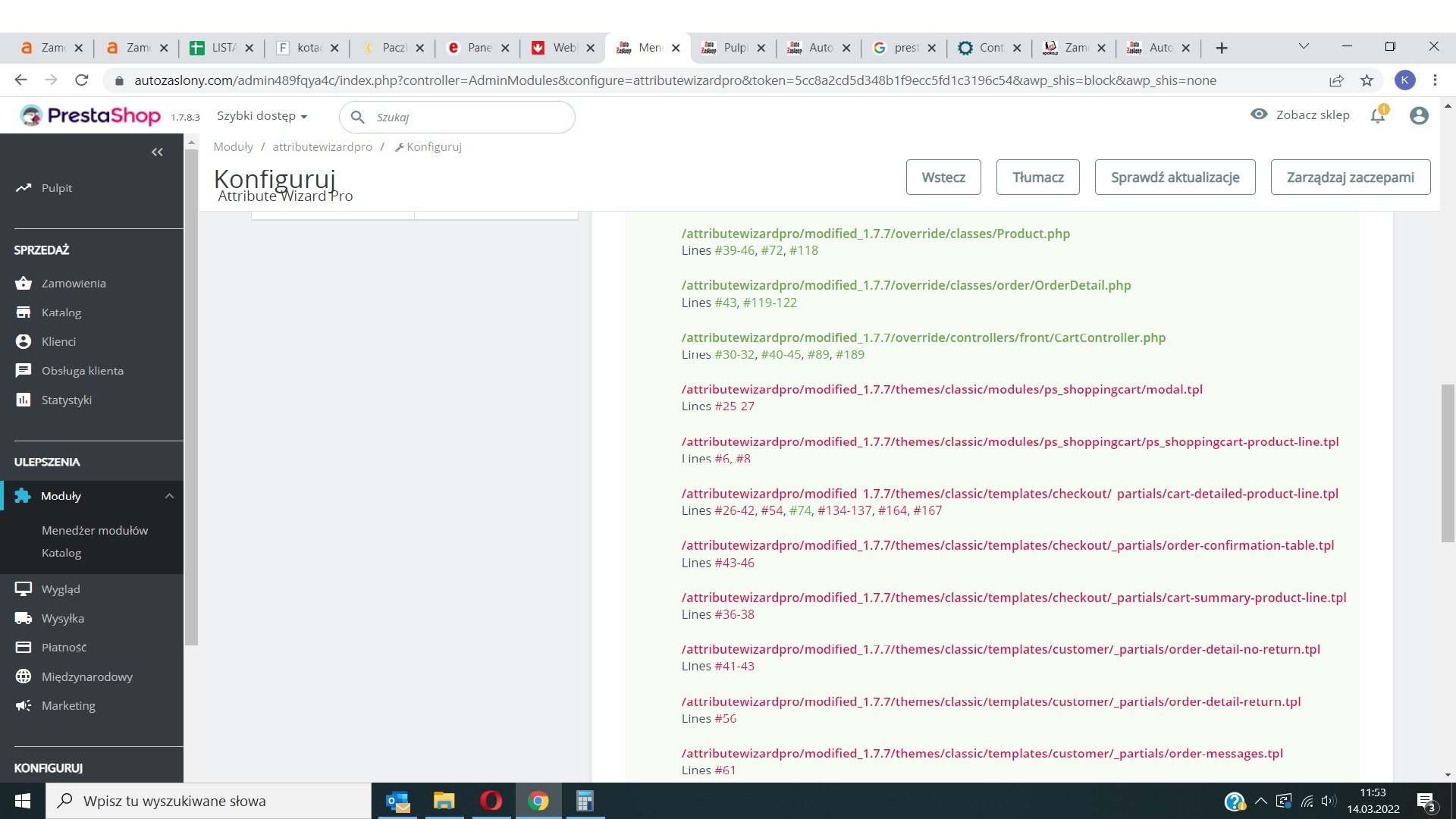Screen dimensions: 1456x819
Task: Open Opera from the taskbar
Action: tap(491, 801)
